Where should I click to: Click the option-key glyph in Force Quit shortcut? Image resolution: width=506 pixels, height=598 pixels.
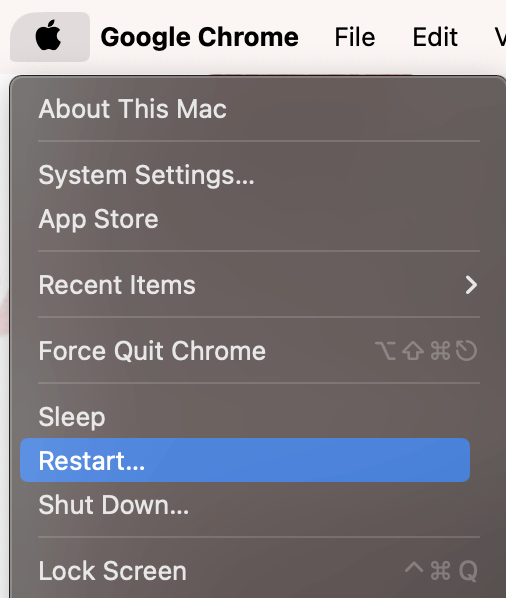(x=386, y=351)
